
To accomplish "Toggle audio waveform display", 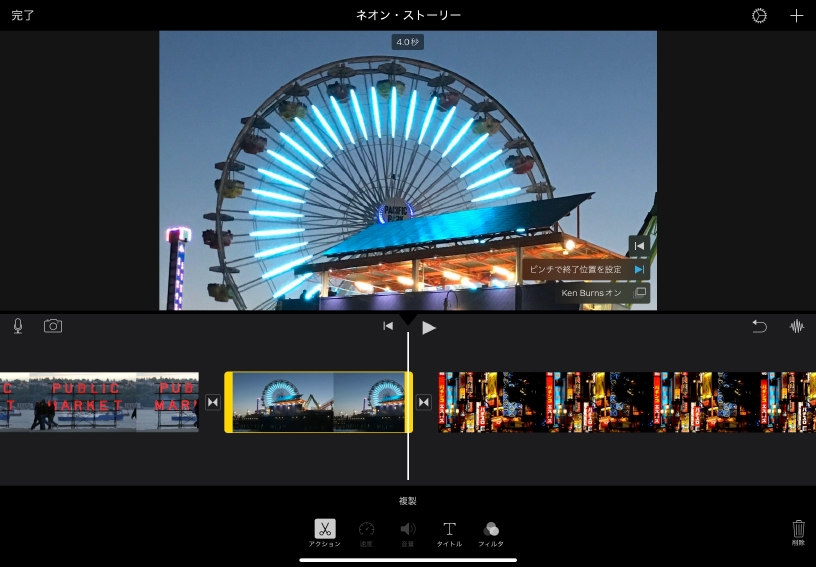I will click(797, 326).
